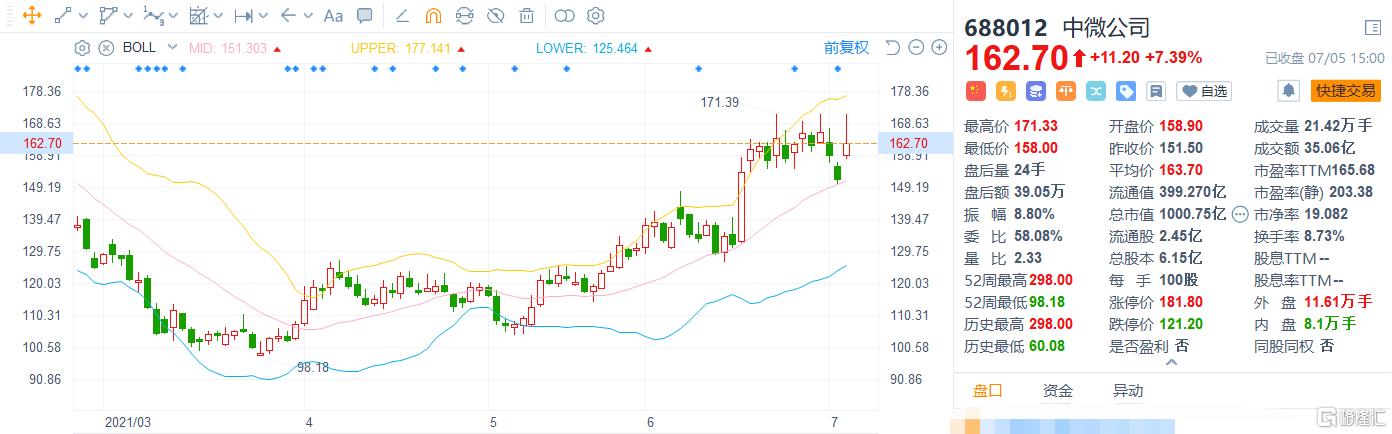The height and width of the screenshot is (434, 1392).
Task: Expand the arrow tool dropdown
Action: (x=307, y=16)
